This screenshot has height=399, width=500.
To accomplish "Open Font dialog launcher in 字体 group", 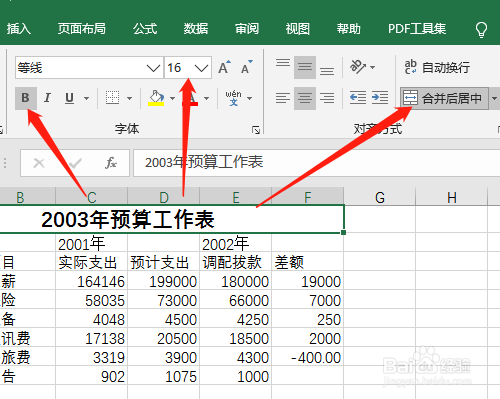I will pos(256,130).
